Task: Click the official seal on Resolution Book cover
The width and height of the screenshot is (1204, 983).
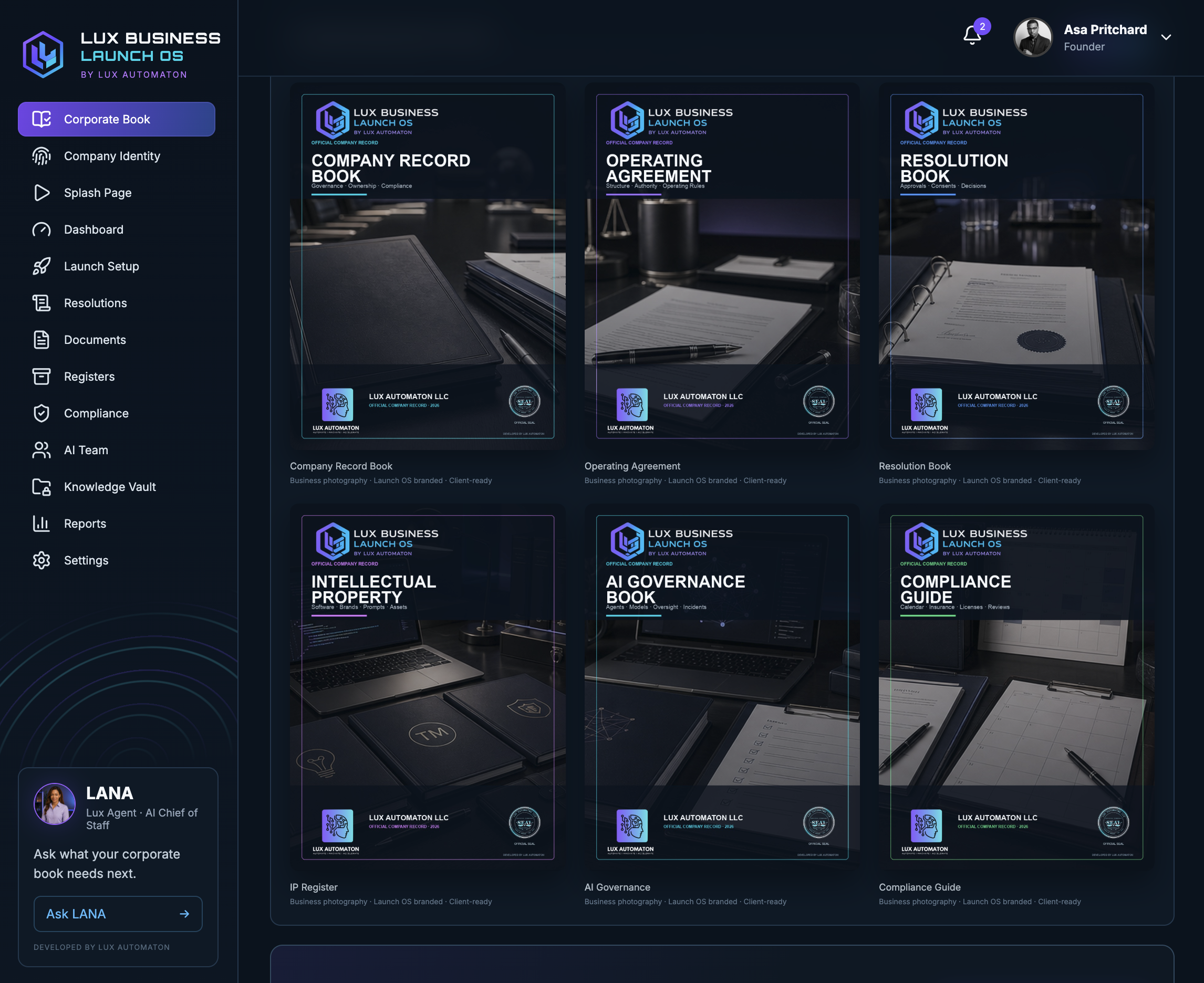Action: 1113,402
